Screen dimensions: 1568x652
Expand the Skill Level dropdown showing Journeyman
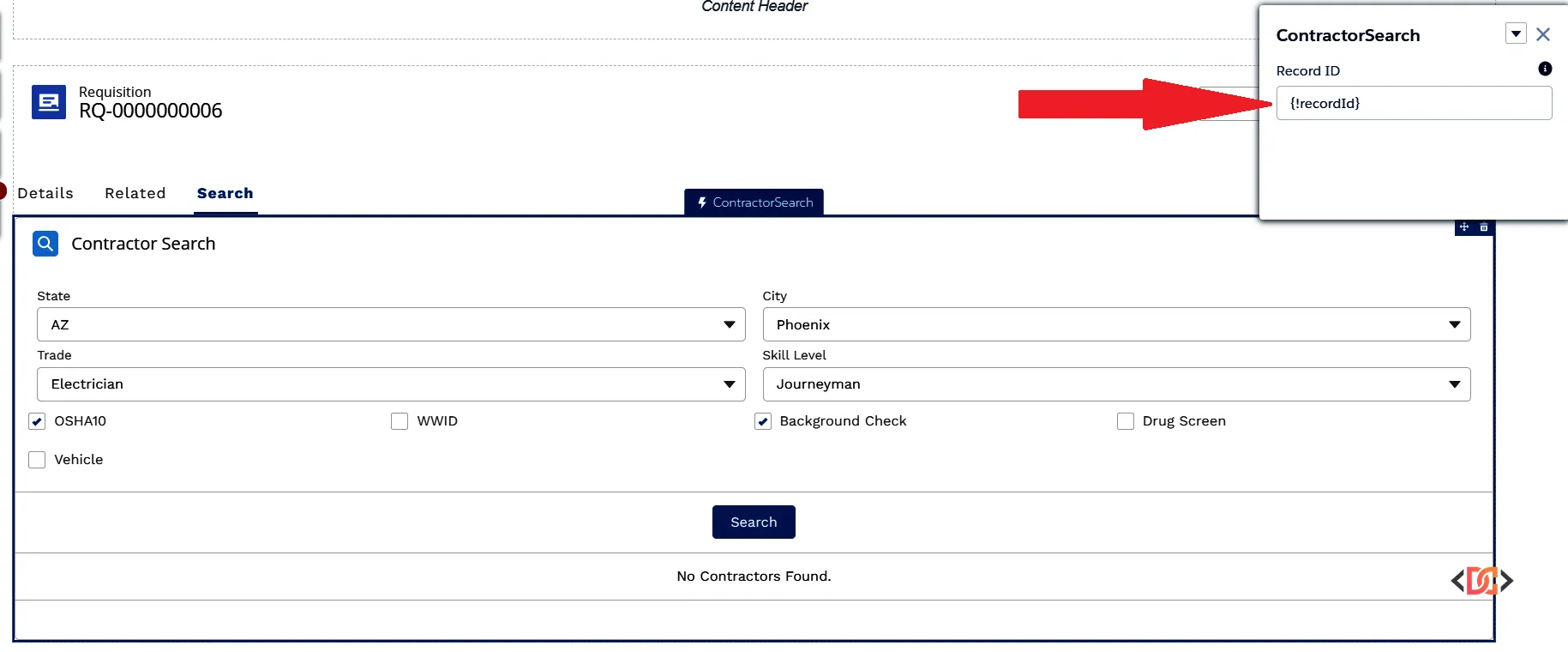tap(1116, 384)
